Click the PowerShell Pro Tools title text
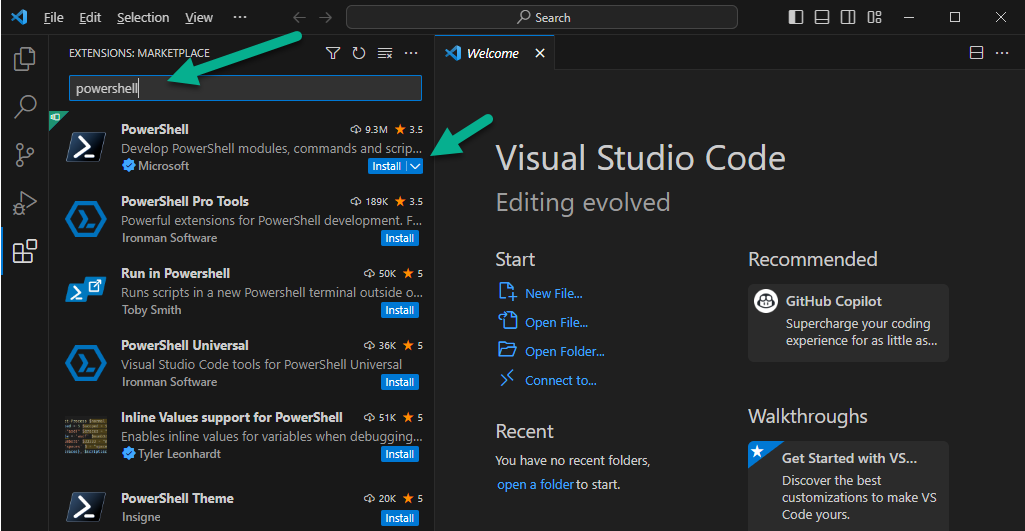 [185, 201]
